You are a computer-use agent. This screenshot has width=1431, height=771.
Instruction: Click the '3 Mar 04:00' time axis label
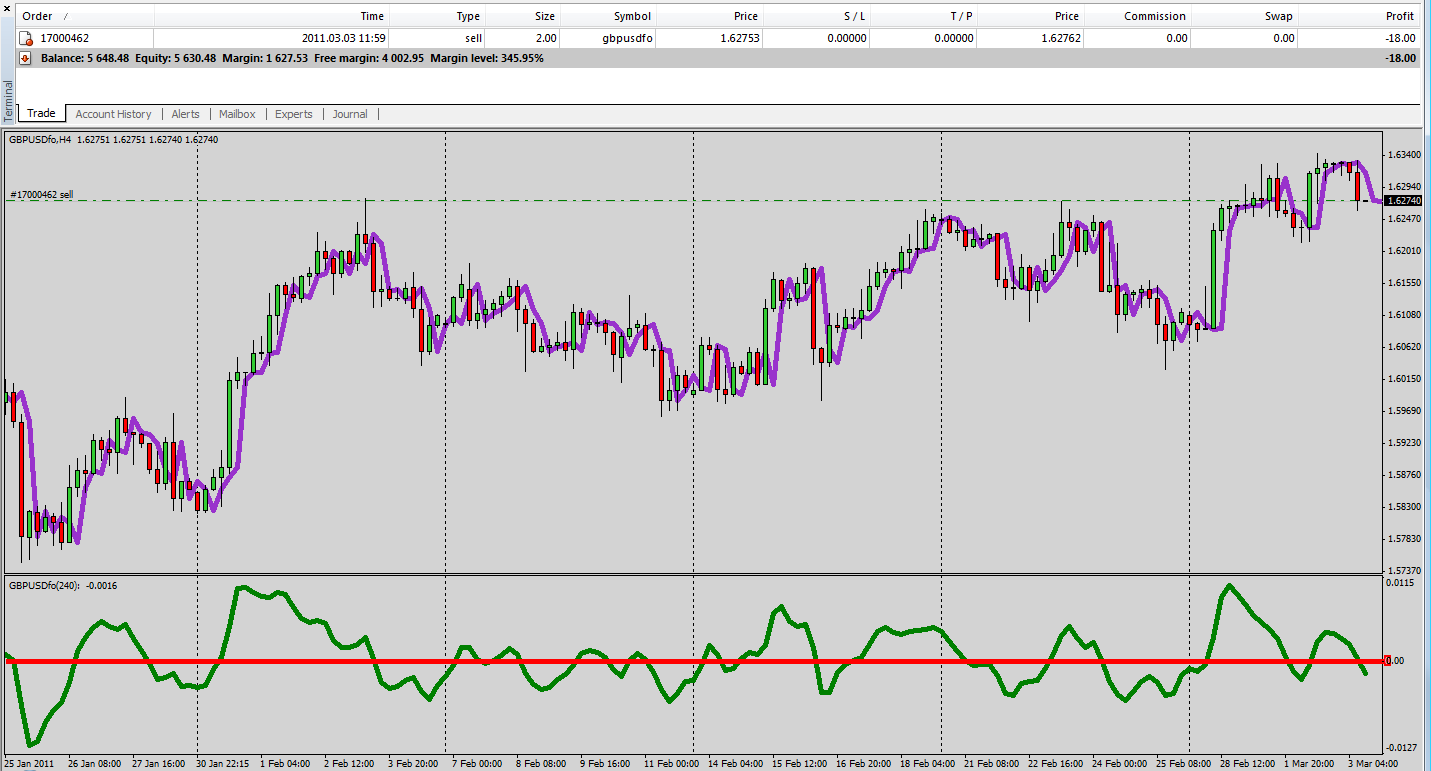pyautogui.click(x=1371, y=764)
